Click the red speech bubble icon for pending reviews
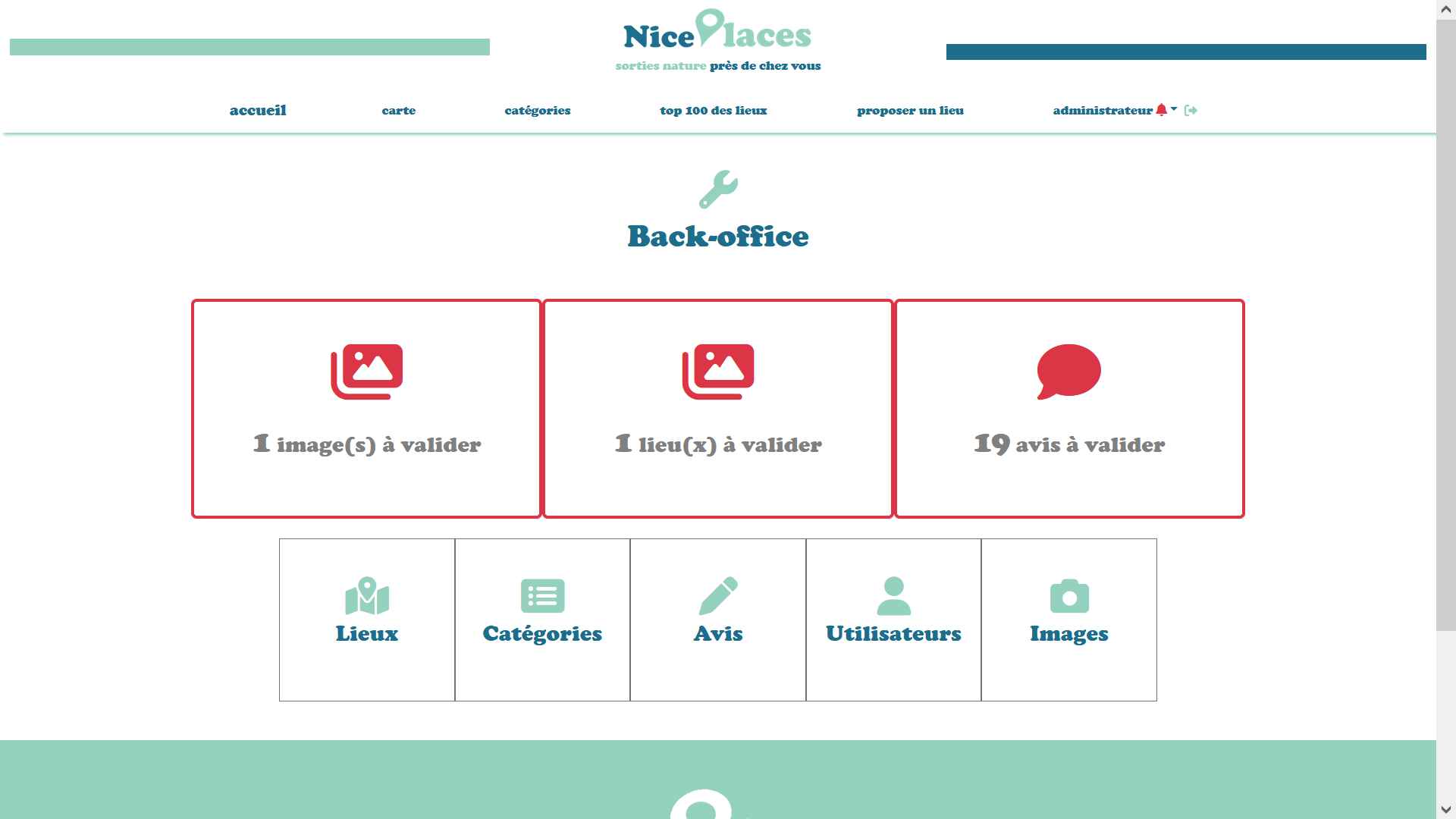 (x=1068, y=371)
